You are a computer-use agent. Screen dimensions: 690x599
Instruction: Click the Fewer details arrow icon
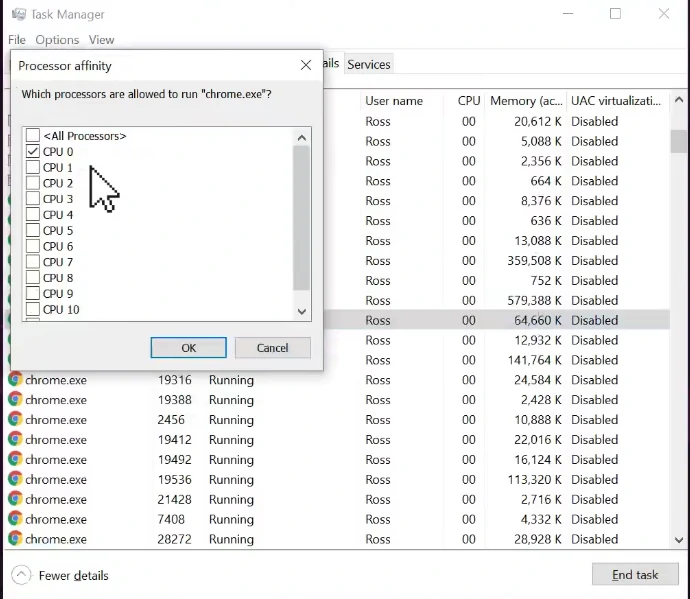click(x=21, y=575)
